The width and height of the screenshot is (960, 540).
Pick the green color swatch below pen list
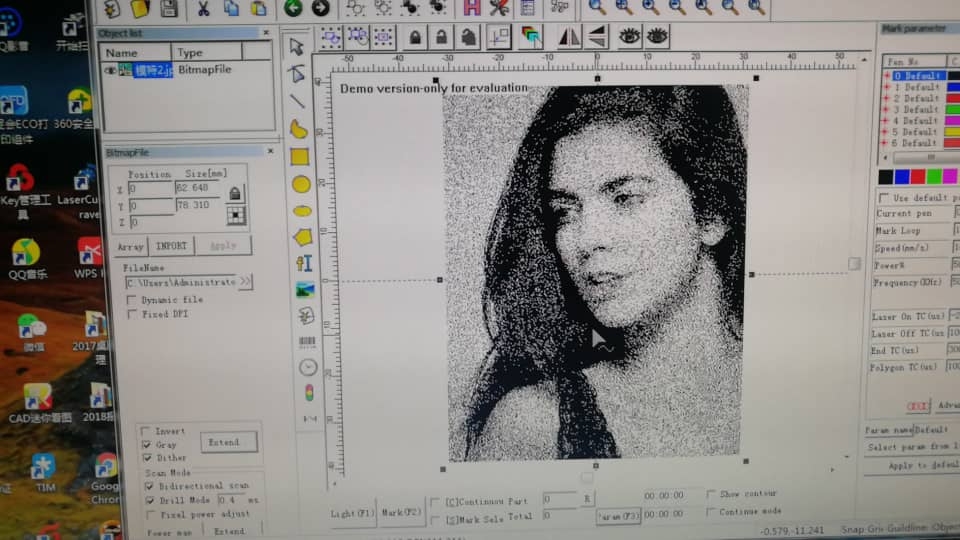934,178
